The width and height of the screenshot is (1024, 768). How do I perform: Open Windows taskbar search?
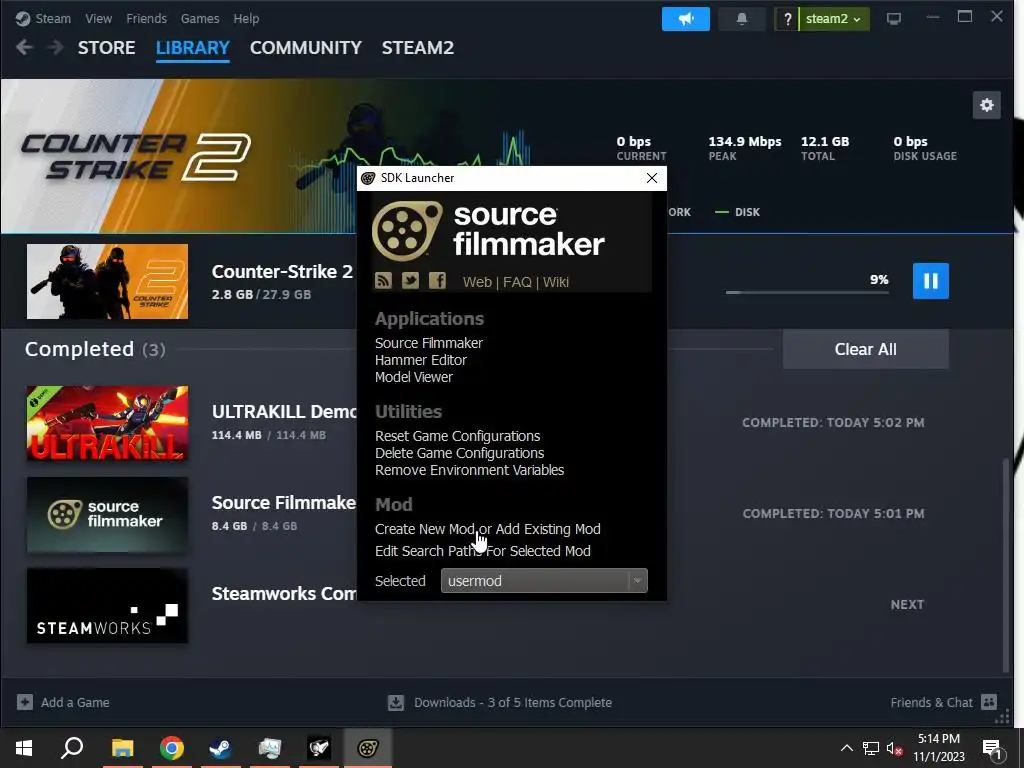pos(72,748)
